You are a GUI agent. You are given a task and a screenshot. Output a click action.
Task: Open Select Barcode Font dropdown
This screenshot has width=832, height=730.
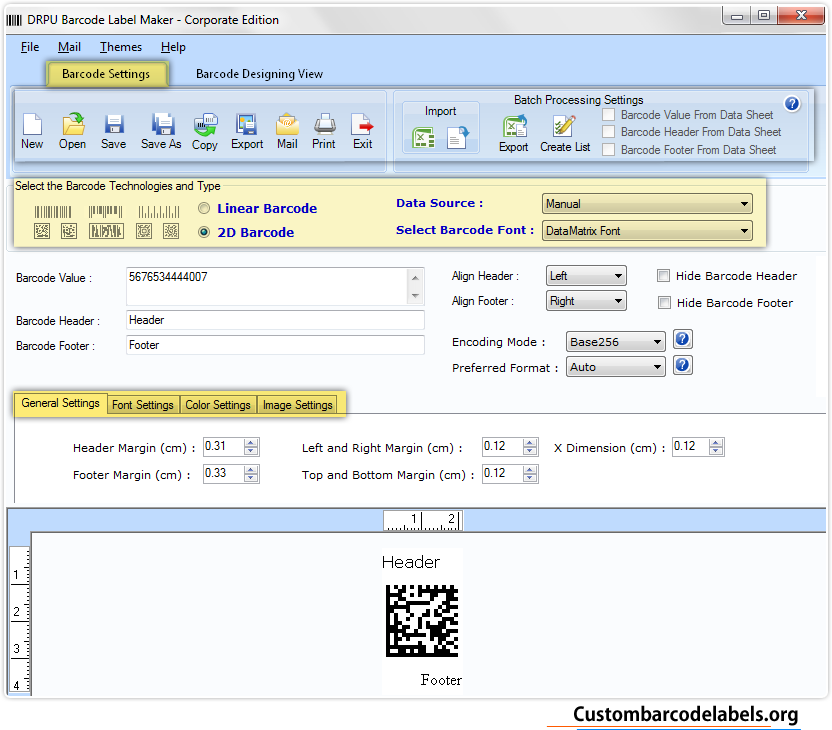point(647,231)
